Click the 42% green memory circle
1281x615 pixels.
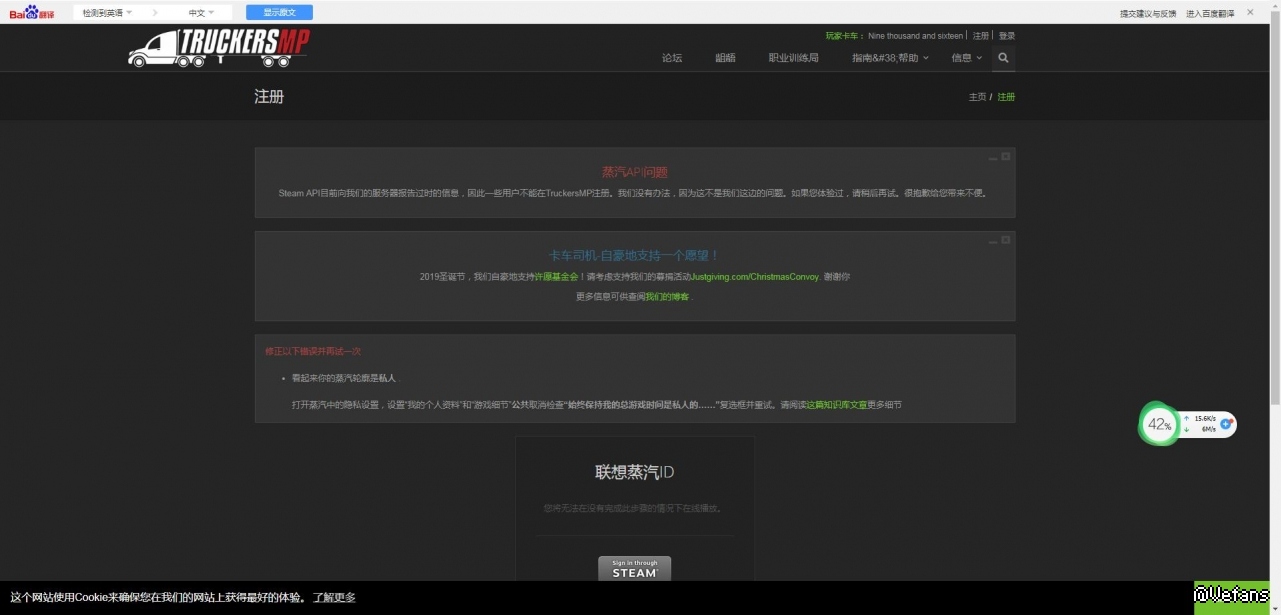point(1159,425)
